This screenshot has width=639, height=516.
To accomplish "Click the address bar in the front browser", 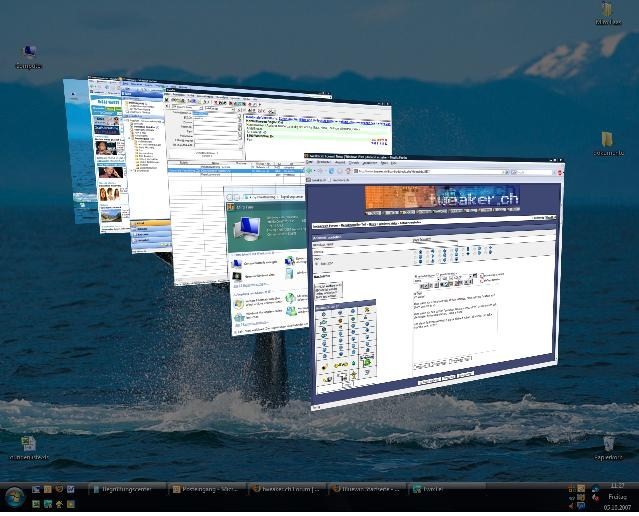I will 400,171.
